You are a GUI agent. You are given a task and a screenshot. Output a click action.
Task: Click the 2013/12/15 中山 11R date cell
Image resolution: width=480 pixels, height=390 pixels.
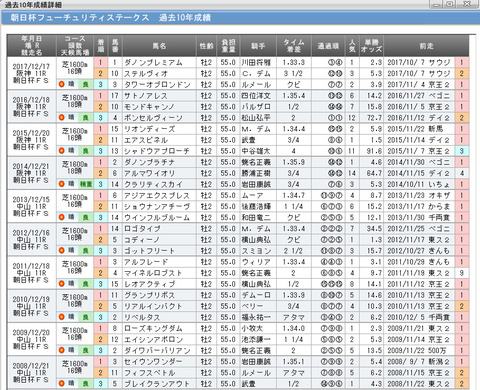coord(31,206)
